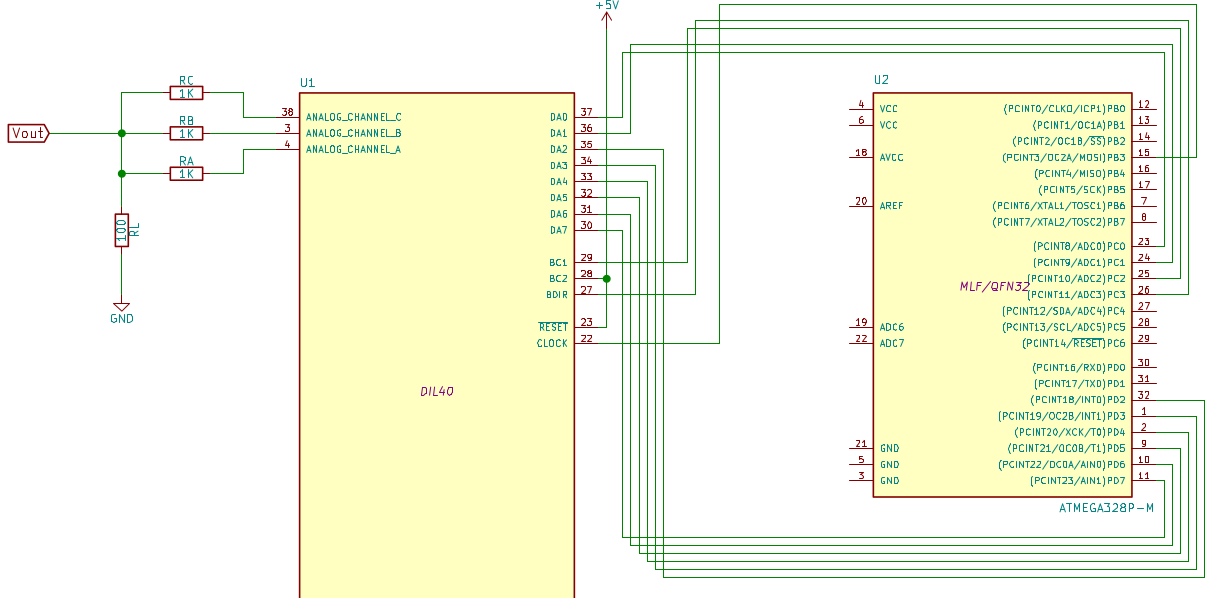1215x598 pixels.
Task: Select the ATMEGA328P-M value label
Action: pos(1106,508)
